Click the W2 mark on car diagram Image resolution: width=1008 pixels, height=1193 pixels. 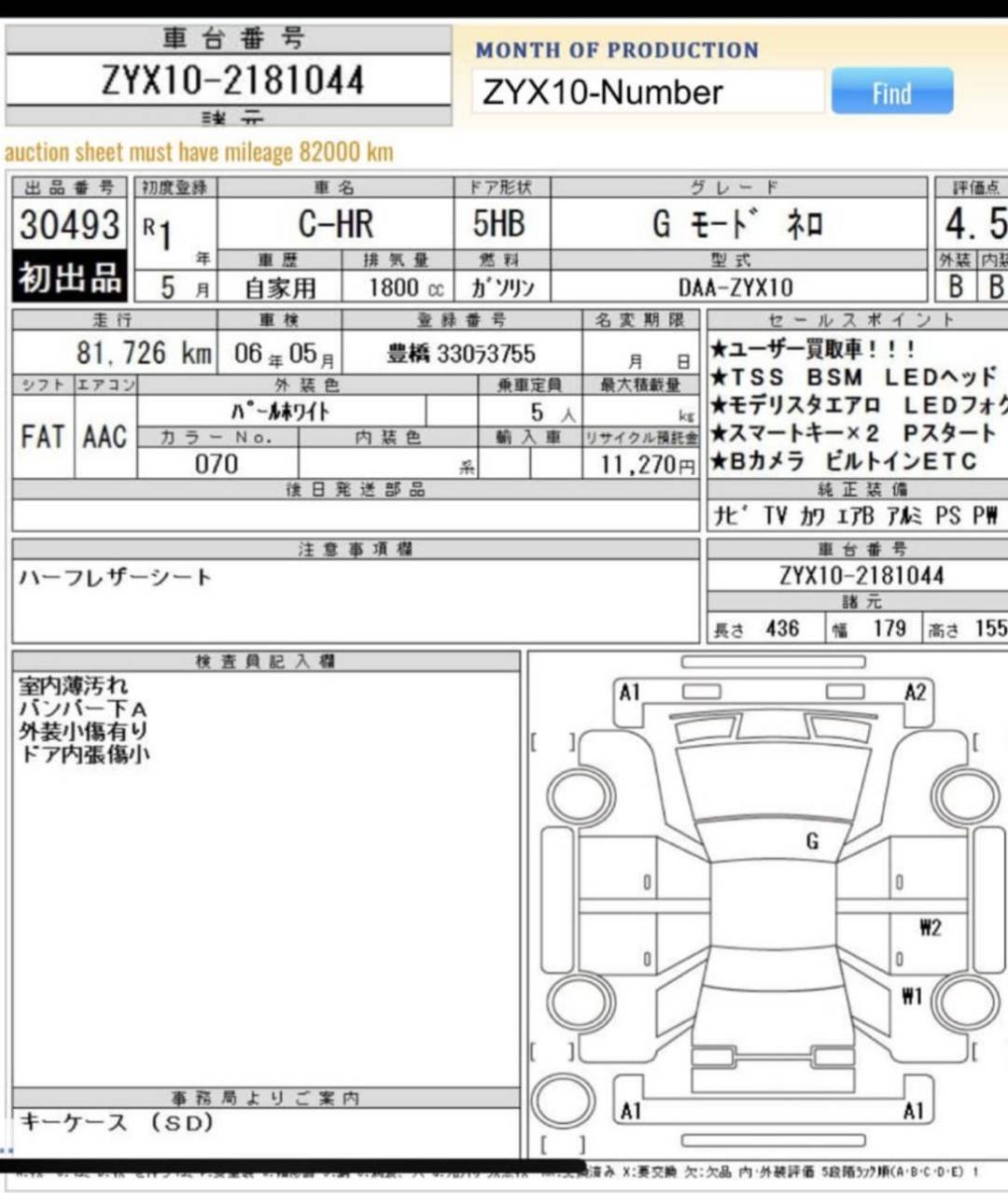click(x=930, y=927)
